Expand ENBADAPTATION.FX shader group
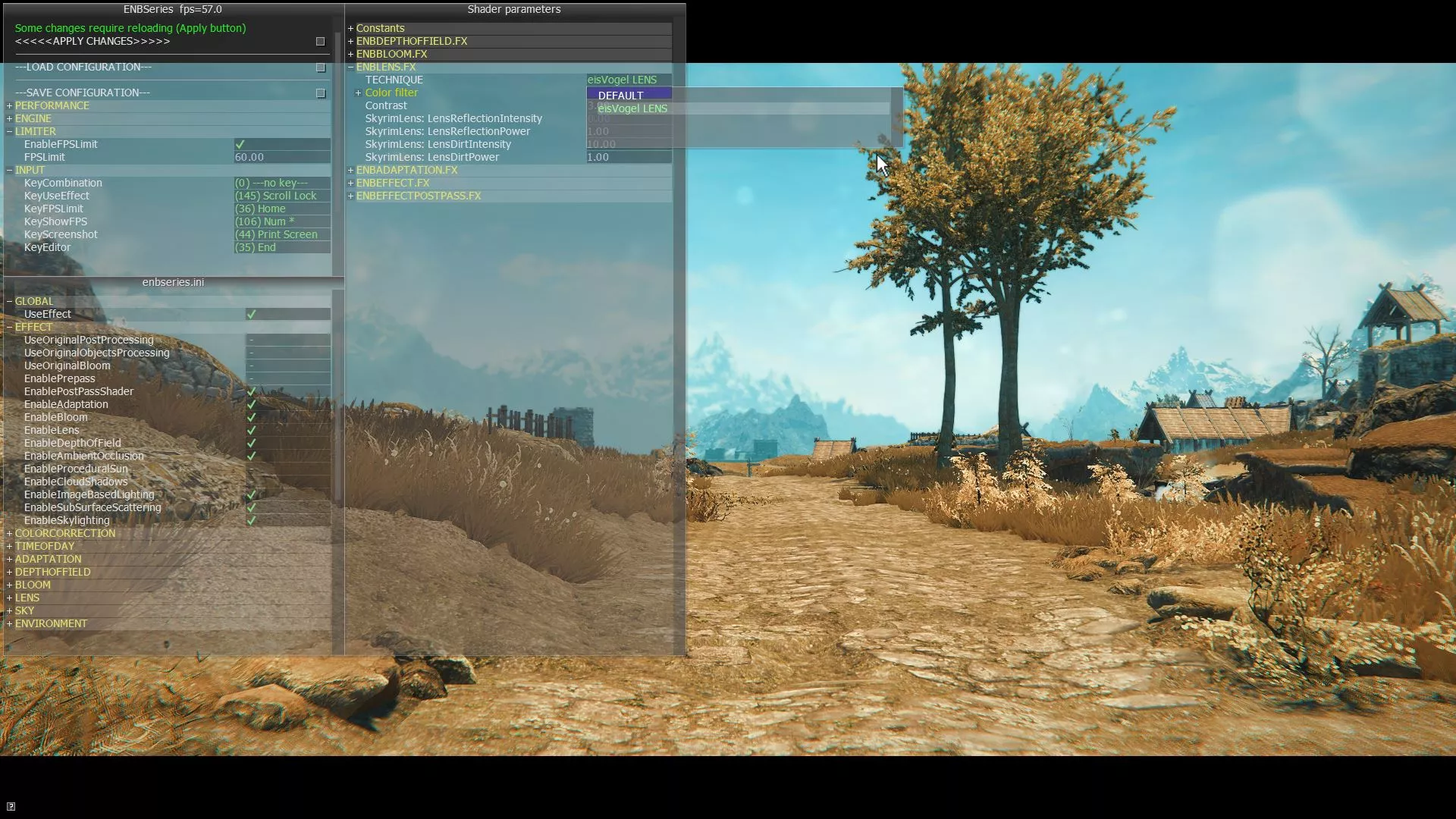Image resolution: width=1456 pixels, height=819 pixels. tap(350, 171)
